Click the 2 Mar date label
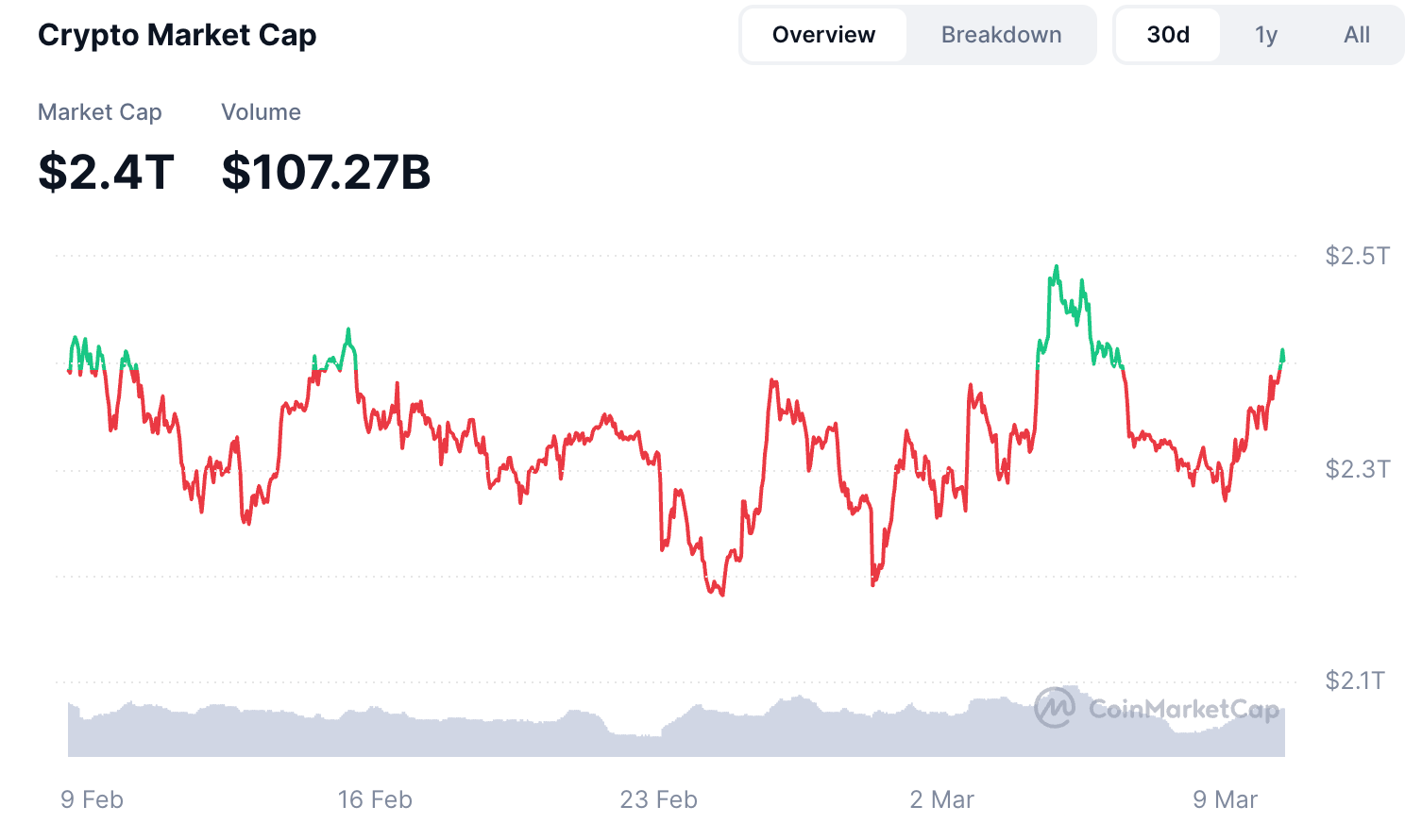 (941, 798)
